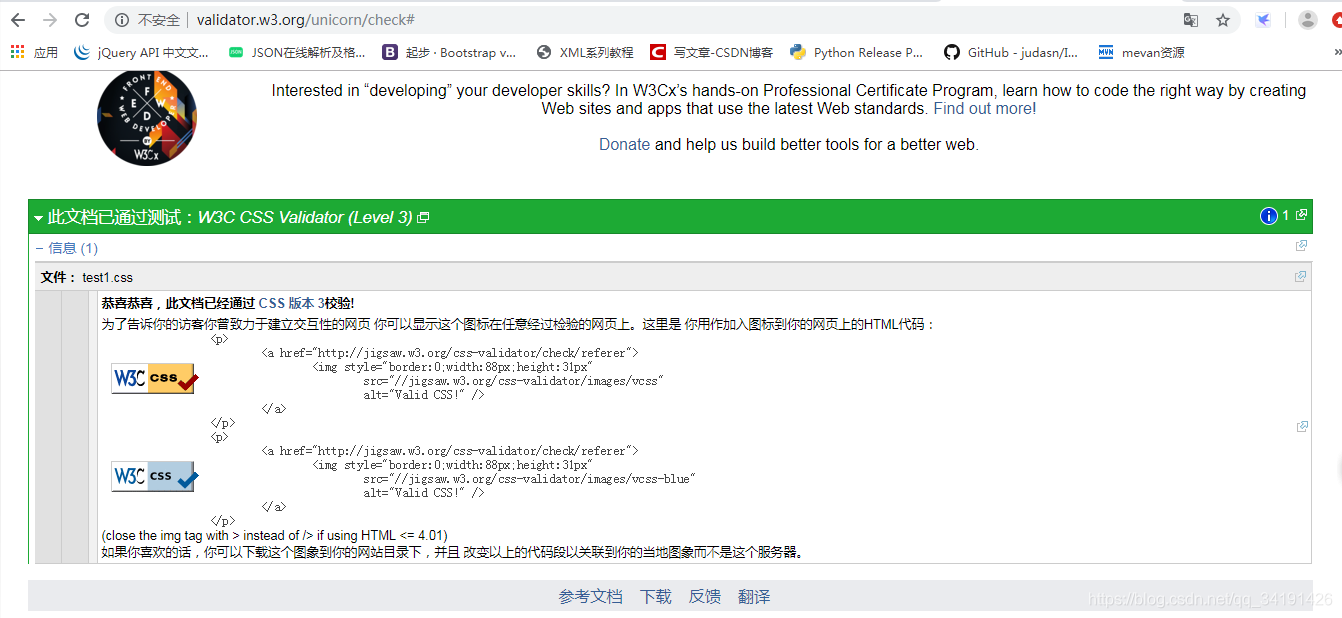Viewport: 1342px width, 618px height.
Task: Open the site security info icon
Action: [122, 20]
